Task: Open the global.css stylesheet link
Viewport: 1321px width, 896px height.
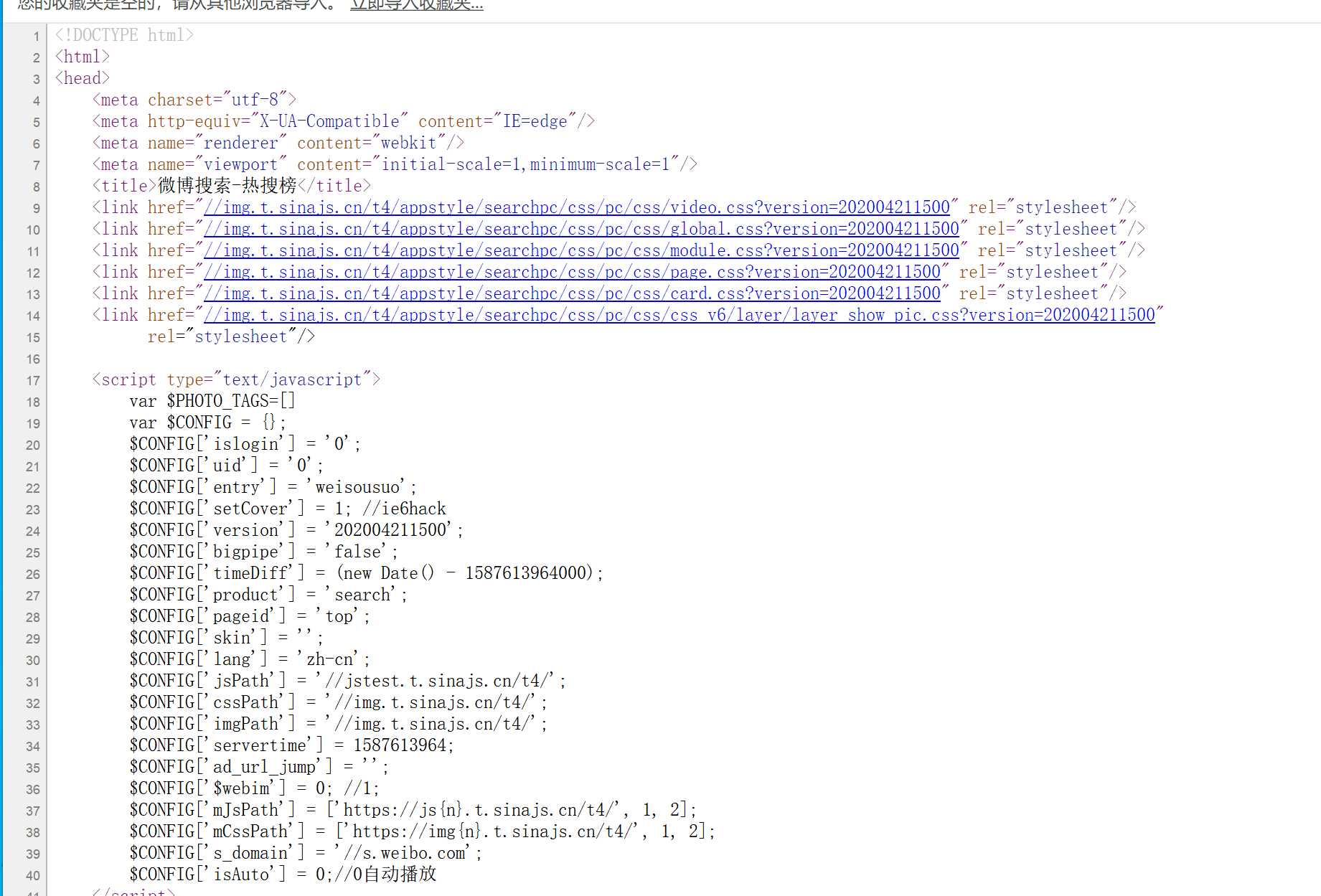Action: (581, 229)
